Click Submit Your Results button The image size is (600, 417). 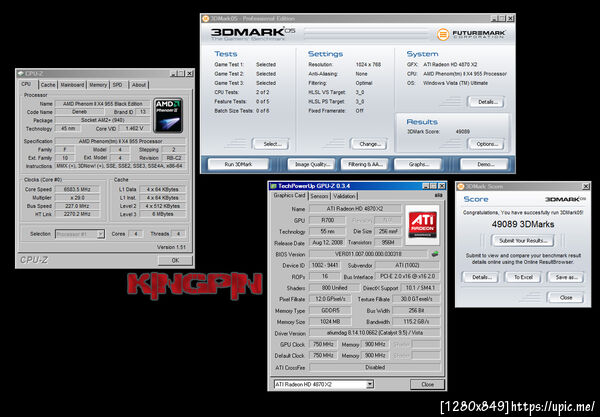pos(523,241)
